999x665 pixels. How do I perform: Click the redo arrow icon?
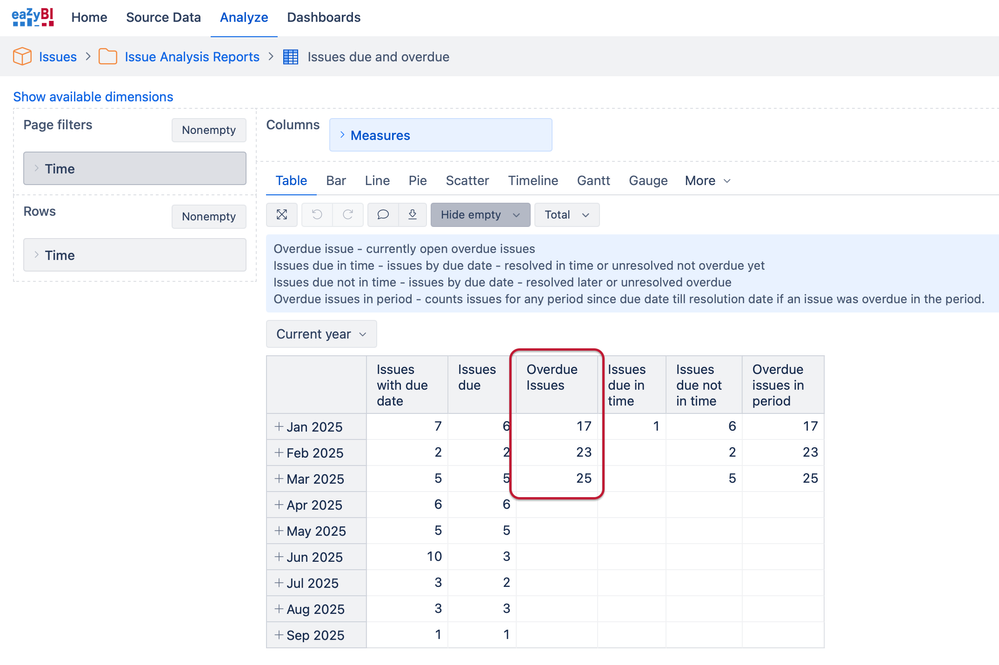348,215
